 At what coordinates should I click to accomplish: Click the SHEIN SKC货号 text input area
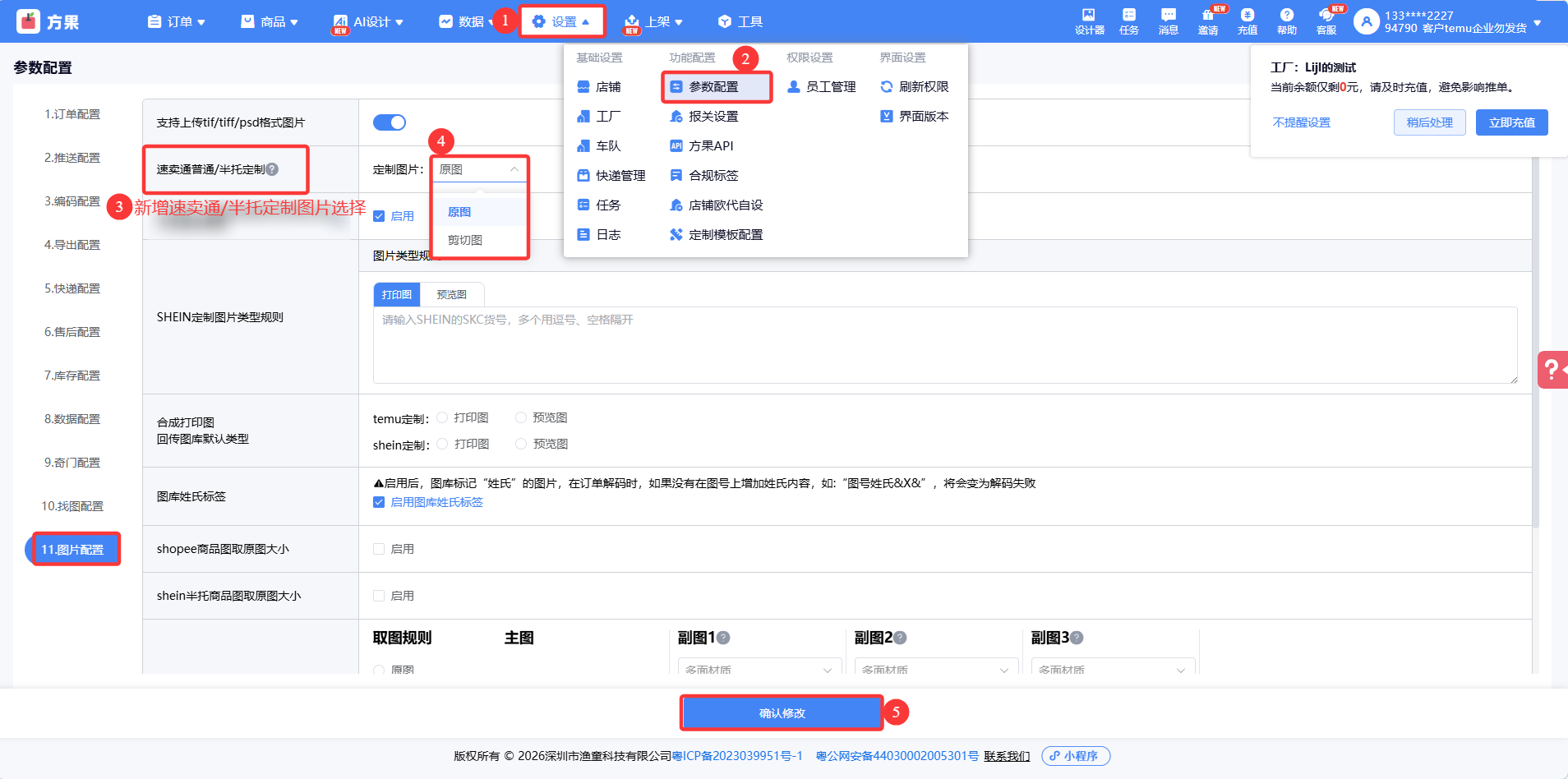coord(944,345)
